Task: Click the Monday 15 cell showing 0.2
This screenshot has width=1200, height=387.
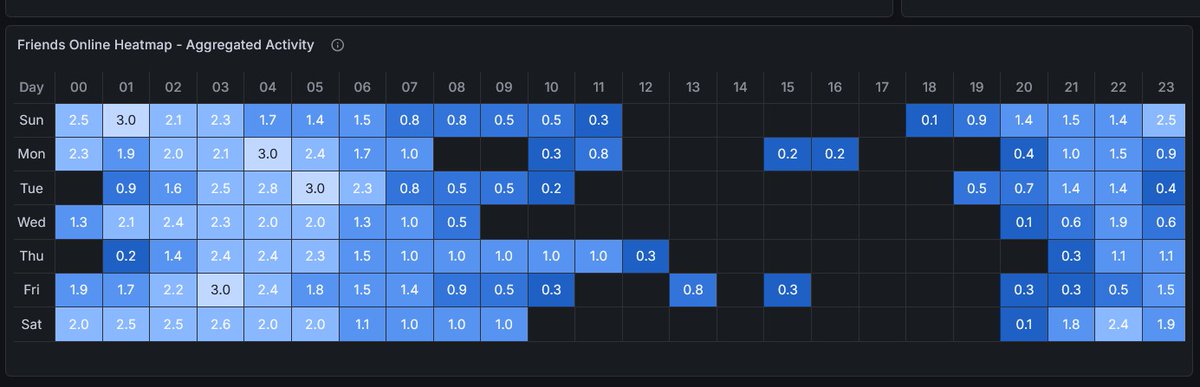Action: pyautogui.click(x=787, y=154)
